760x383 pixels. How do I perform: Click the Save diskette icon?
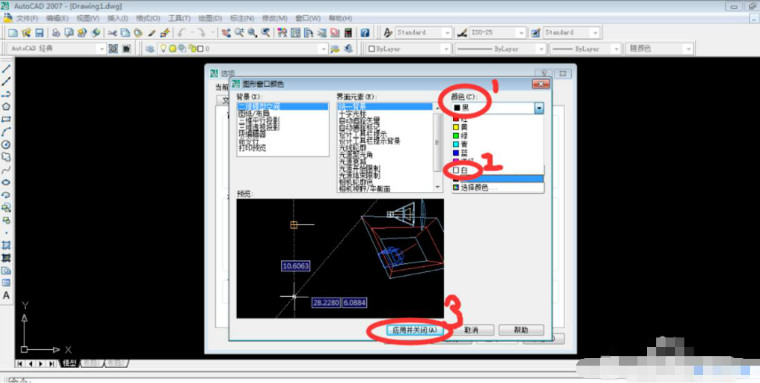pos(39,33)
